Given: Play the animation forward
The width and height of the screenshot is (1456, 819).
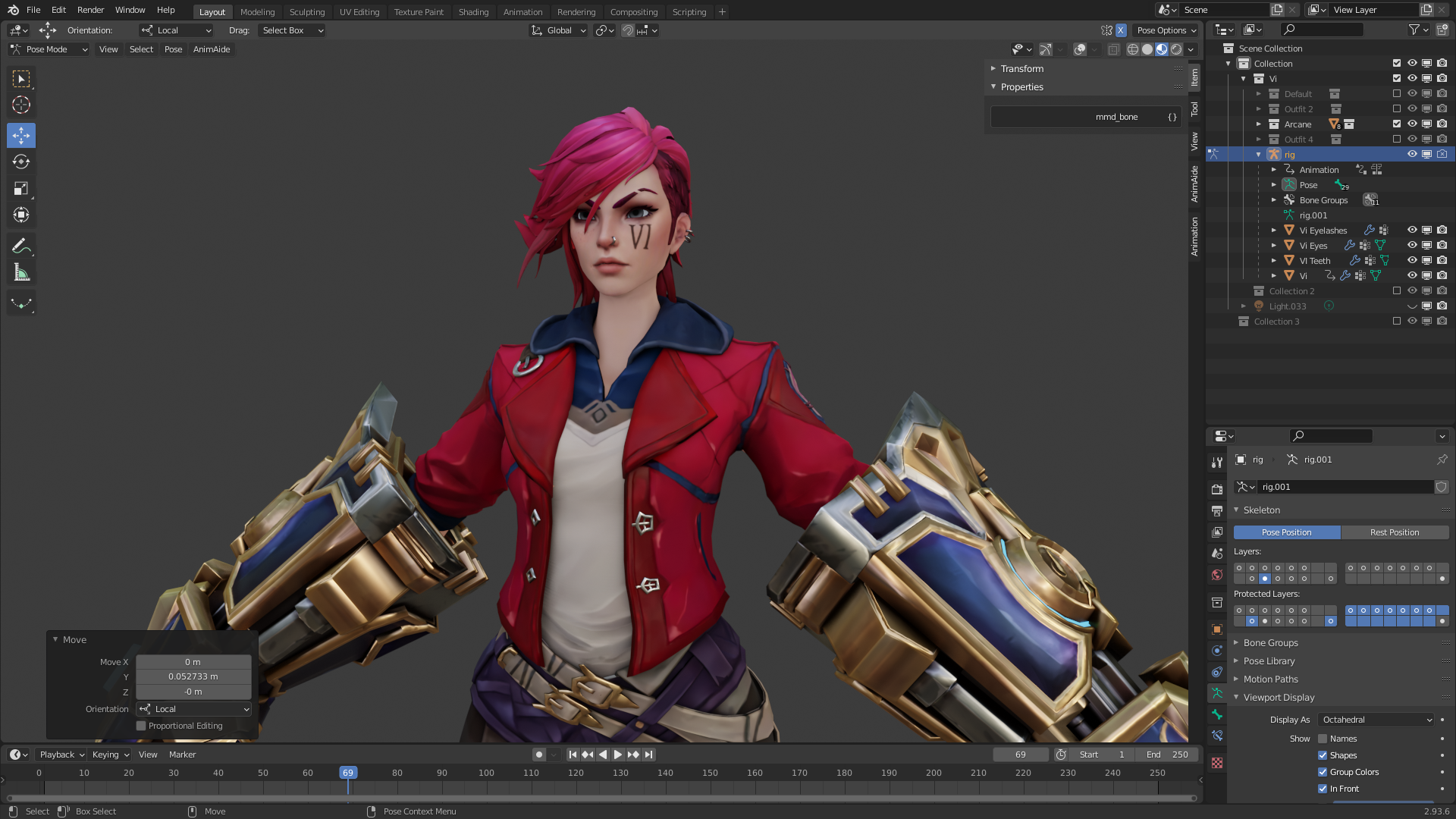Looking at the screenshot, I should pyautogui.click(x=618, y=755).
